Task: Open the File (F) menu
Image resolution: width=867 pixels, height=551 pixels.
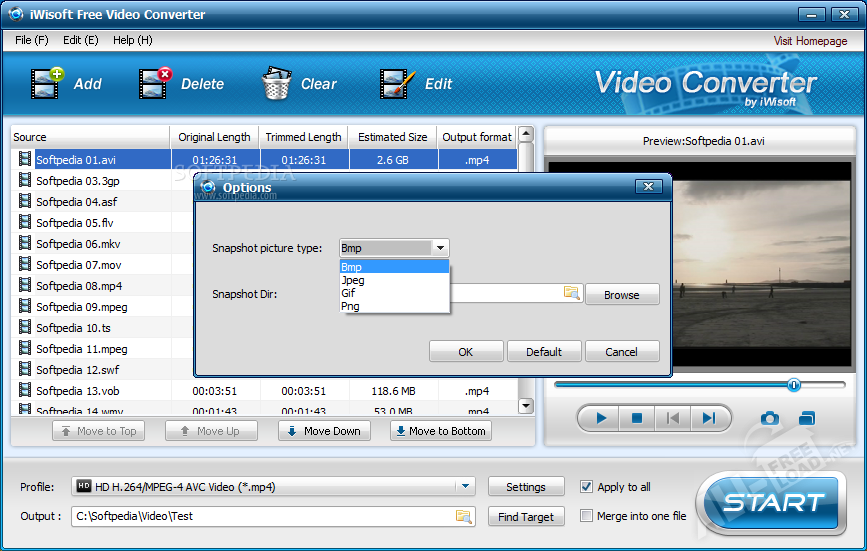Action: (x=32, y=40)
